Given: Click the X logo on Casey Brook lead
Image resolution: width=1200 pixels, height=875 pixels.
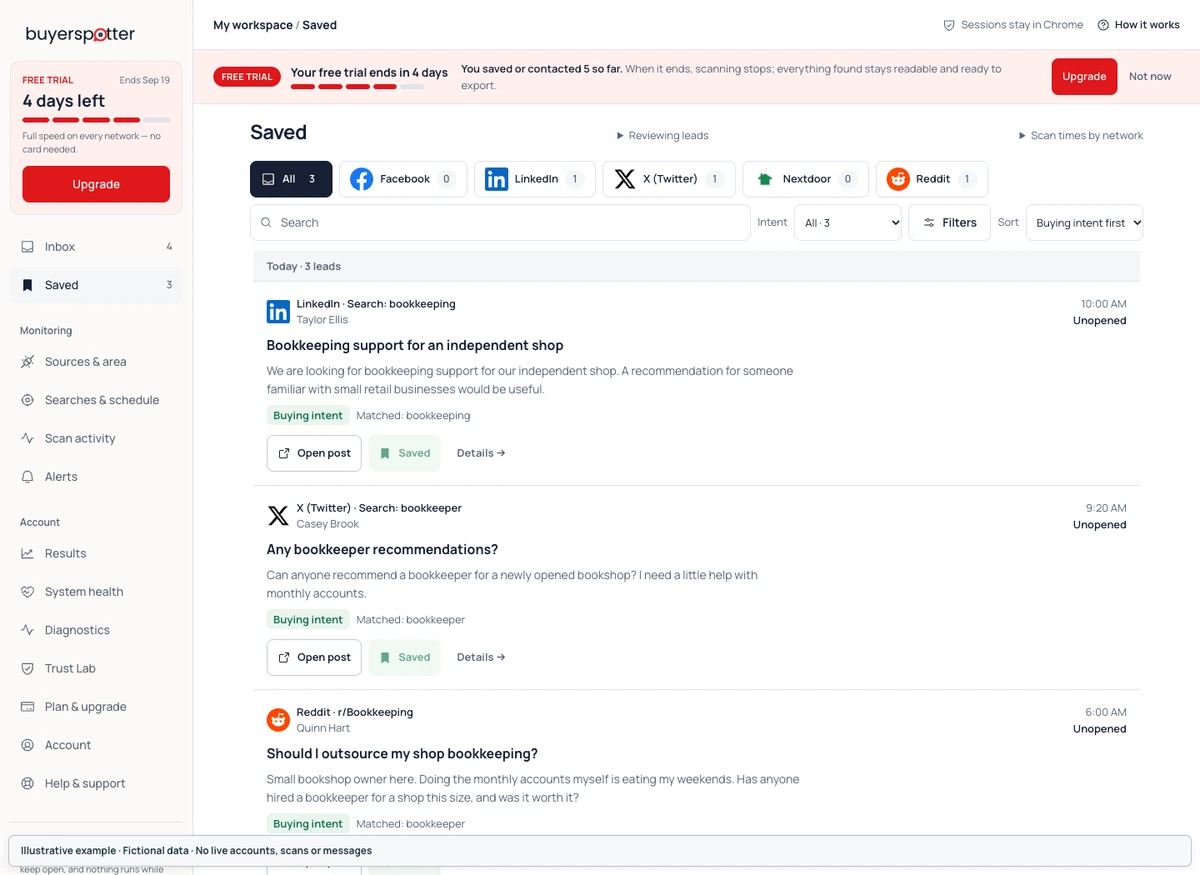Looking at the screenshot, I should (x=278, y=516).
